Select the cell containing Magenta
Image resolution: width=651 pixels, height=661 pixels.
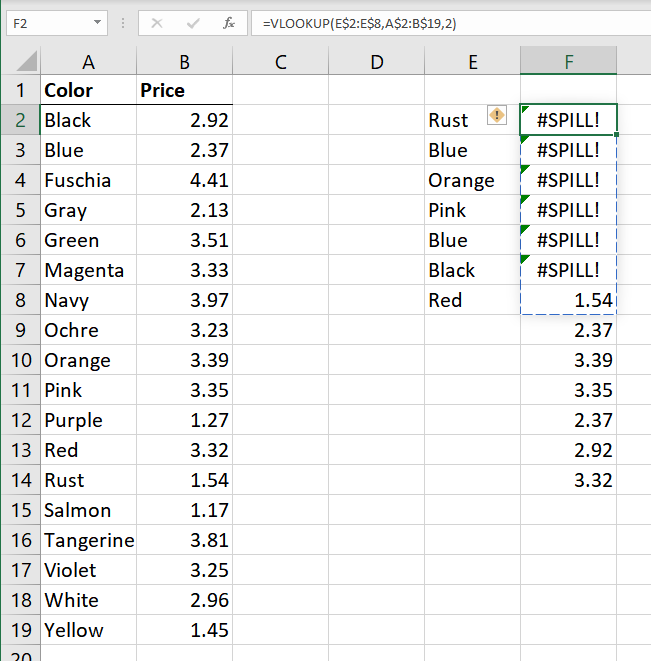[x=89, y=270]
